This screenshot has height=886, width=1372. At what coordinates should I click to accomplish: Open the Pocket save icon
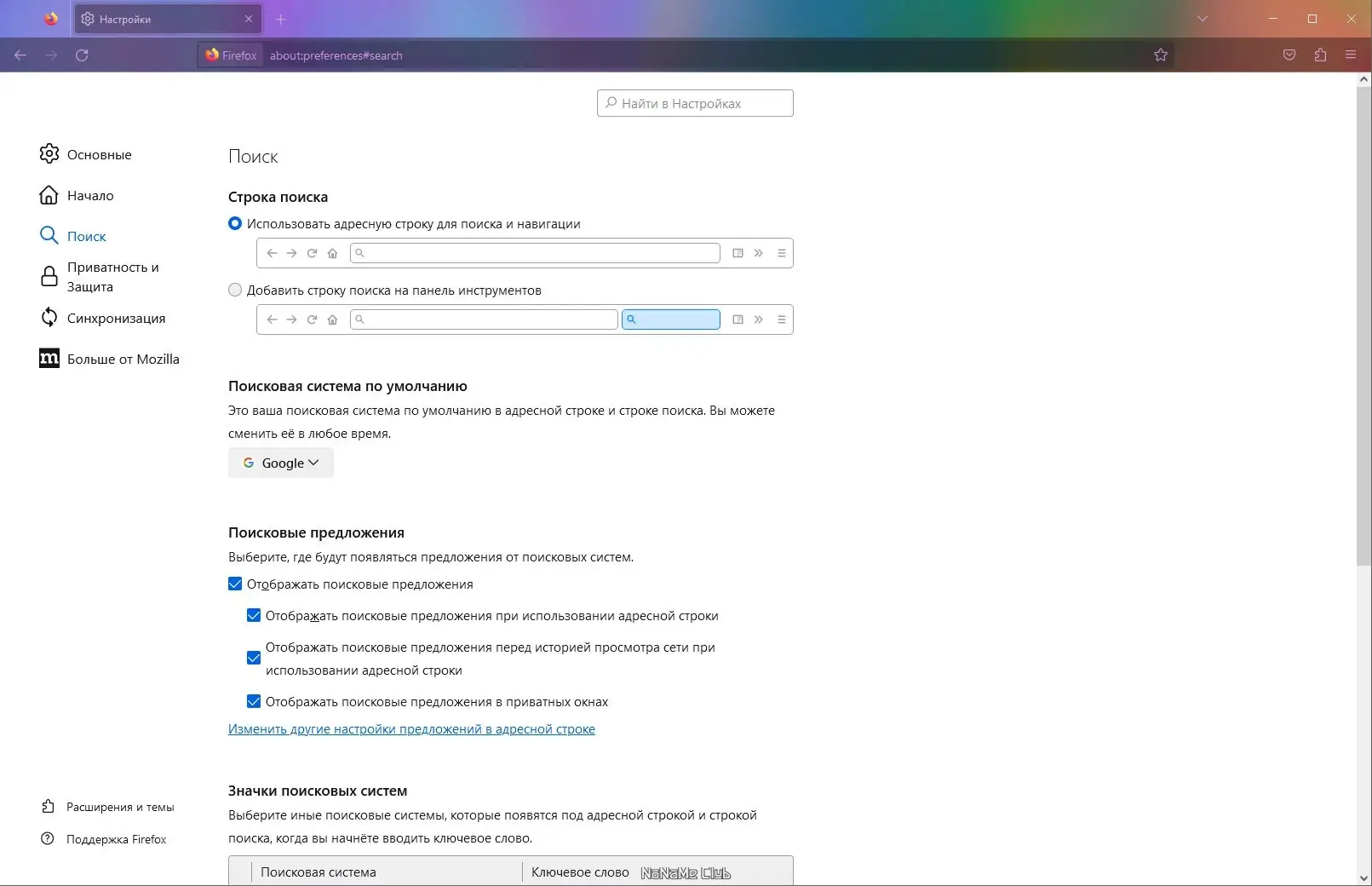coord(1289,55)
